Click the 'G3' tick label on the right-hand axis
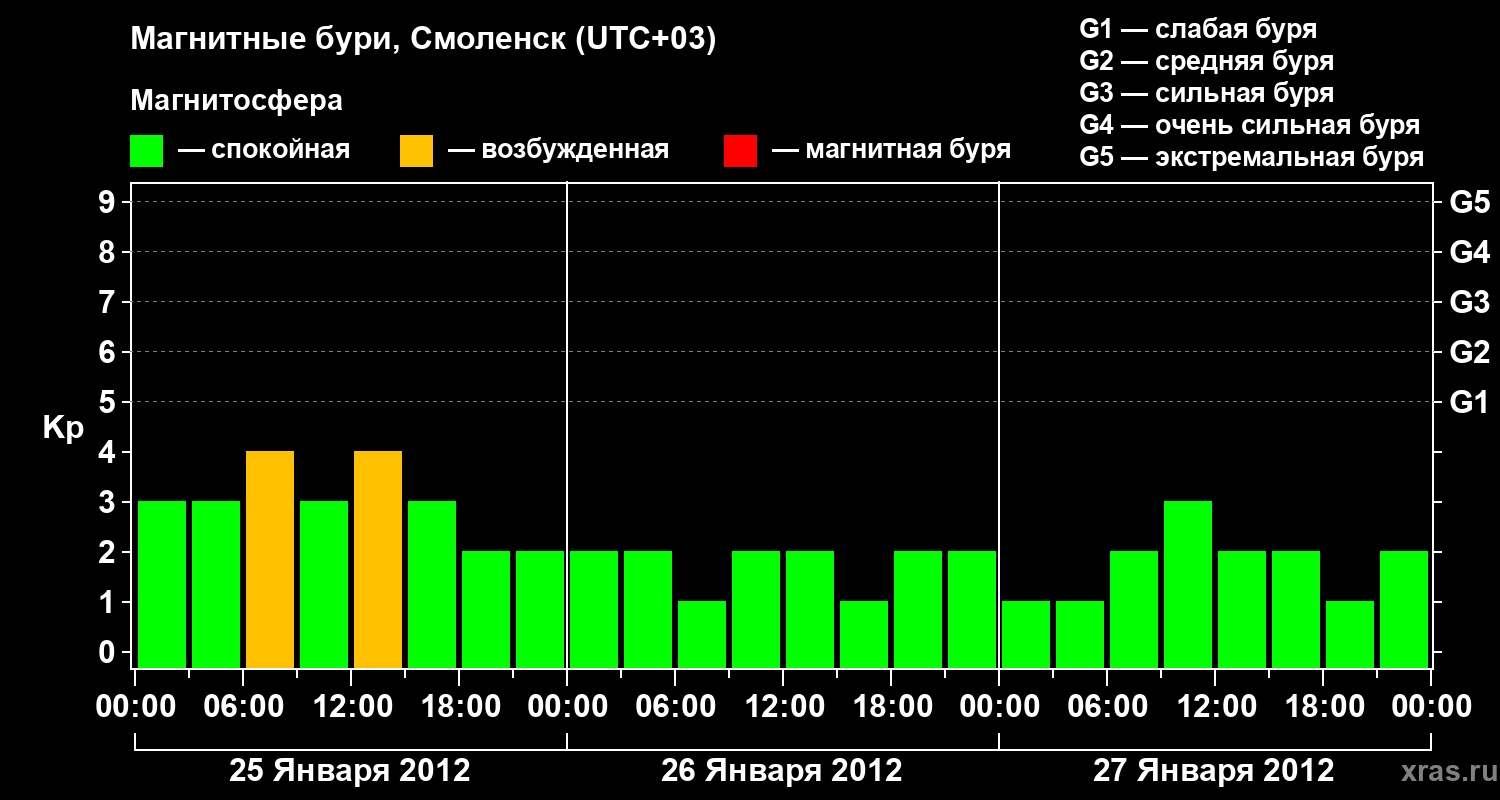Screen dimensions: 1500x800 1469,302
